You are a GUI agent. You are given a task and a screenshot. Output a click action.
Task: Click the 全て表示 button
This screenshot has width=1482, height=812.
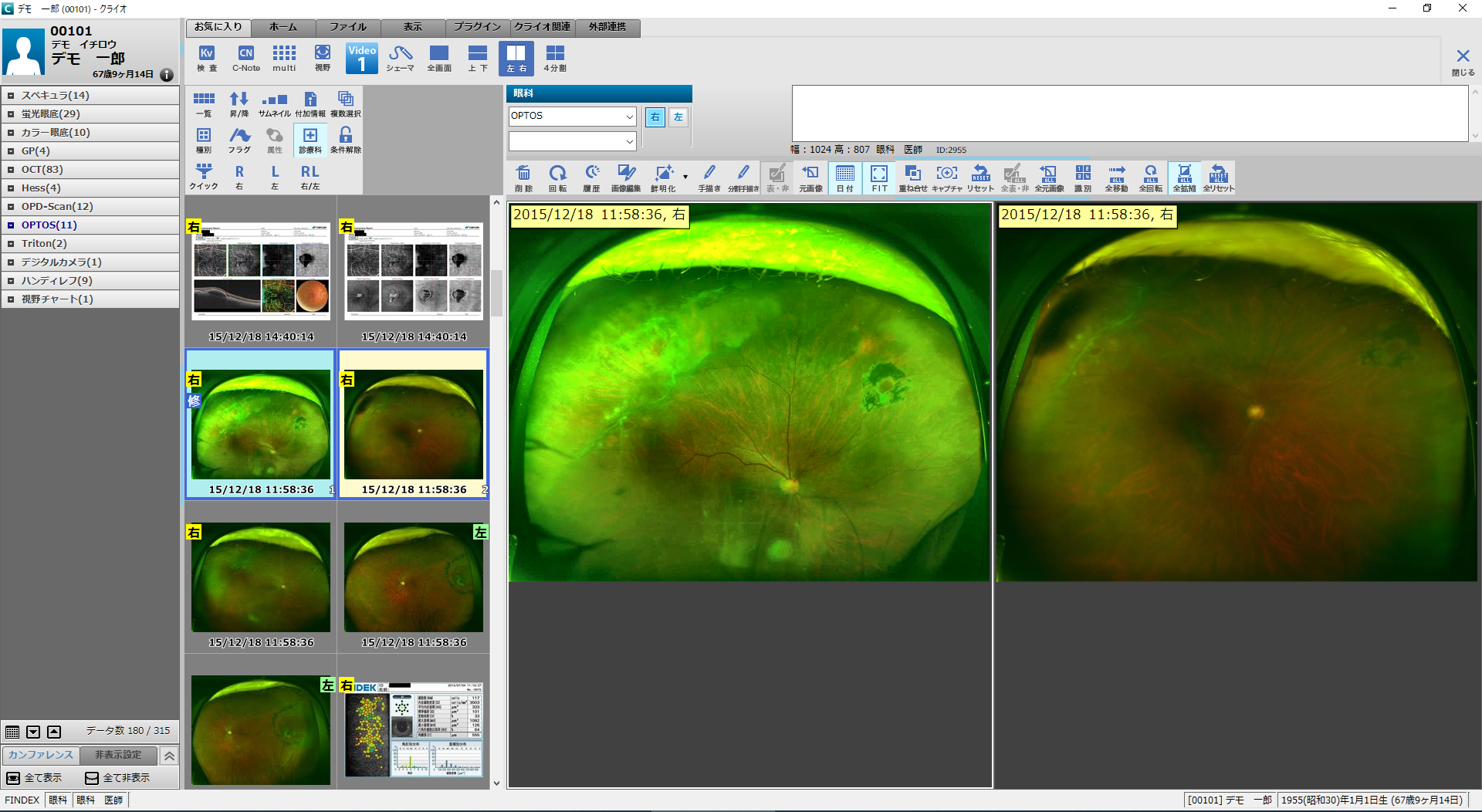point(35,777)
